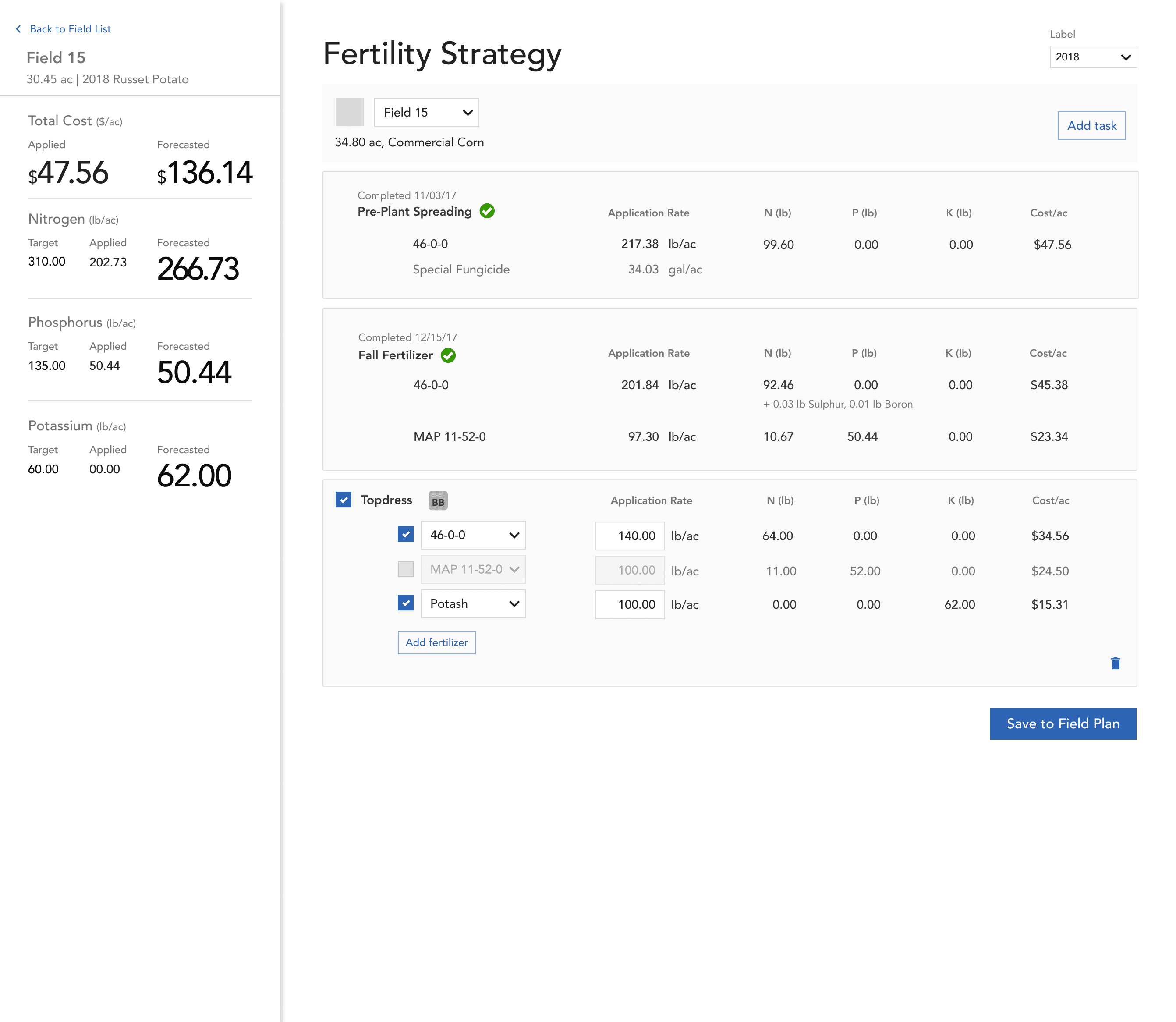Click the Add fertilizer button
1176x1022 pixels.
pyautogui.click(x=436, y=642)
